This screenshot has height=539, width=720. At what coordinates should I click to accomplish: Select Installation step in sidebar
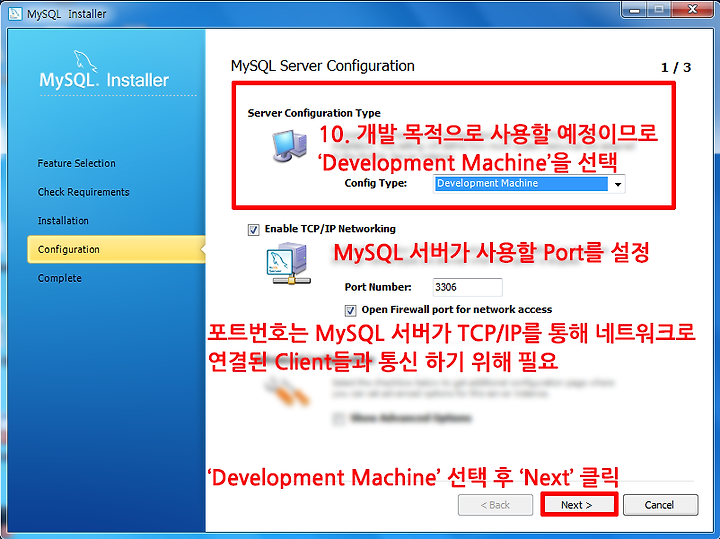[x=63, y=221]
